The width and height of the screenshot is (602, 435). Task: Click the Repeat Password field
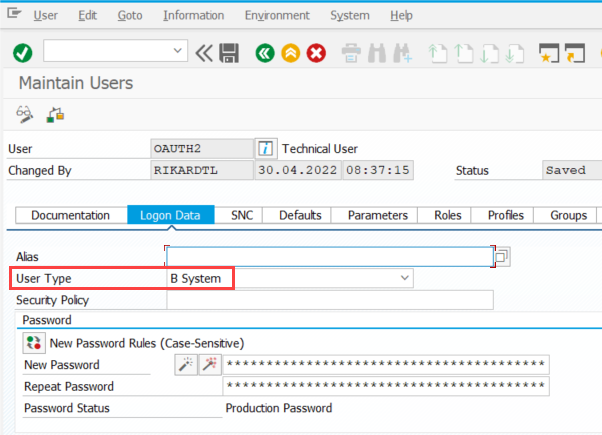pos(386,386)
